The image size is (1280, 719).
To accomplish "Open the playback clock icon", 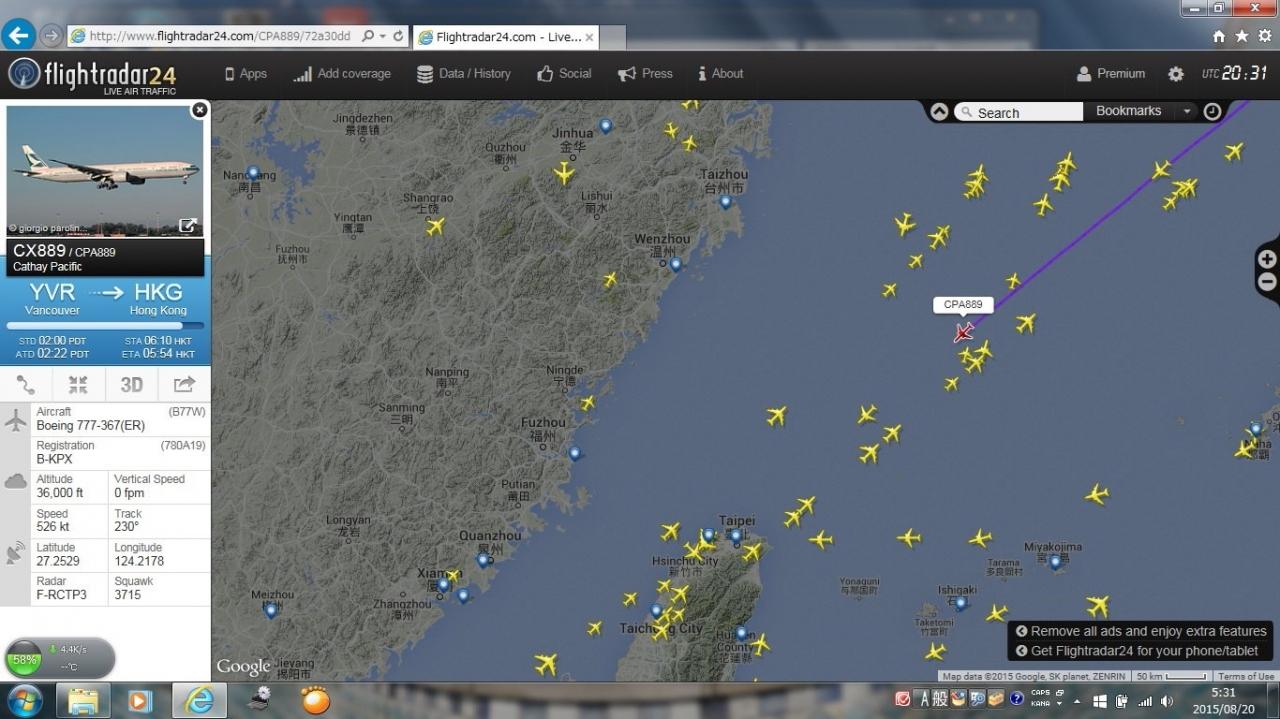I will (1212, 112).
